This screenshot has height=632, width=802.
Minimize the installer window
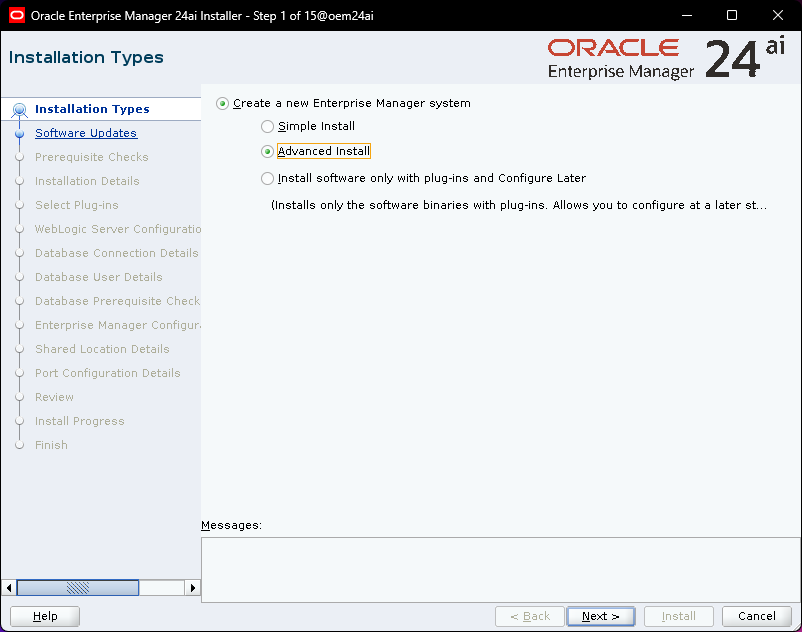click(x=686, y=15)
